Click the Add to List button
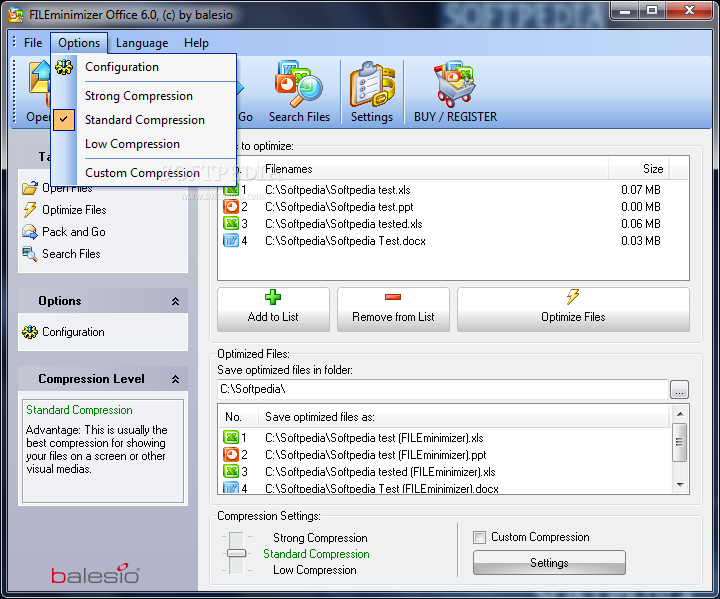This screenshot has height=599, width=720. [273, 310]
